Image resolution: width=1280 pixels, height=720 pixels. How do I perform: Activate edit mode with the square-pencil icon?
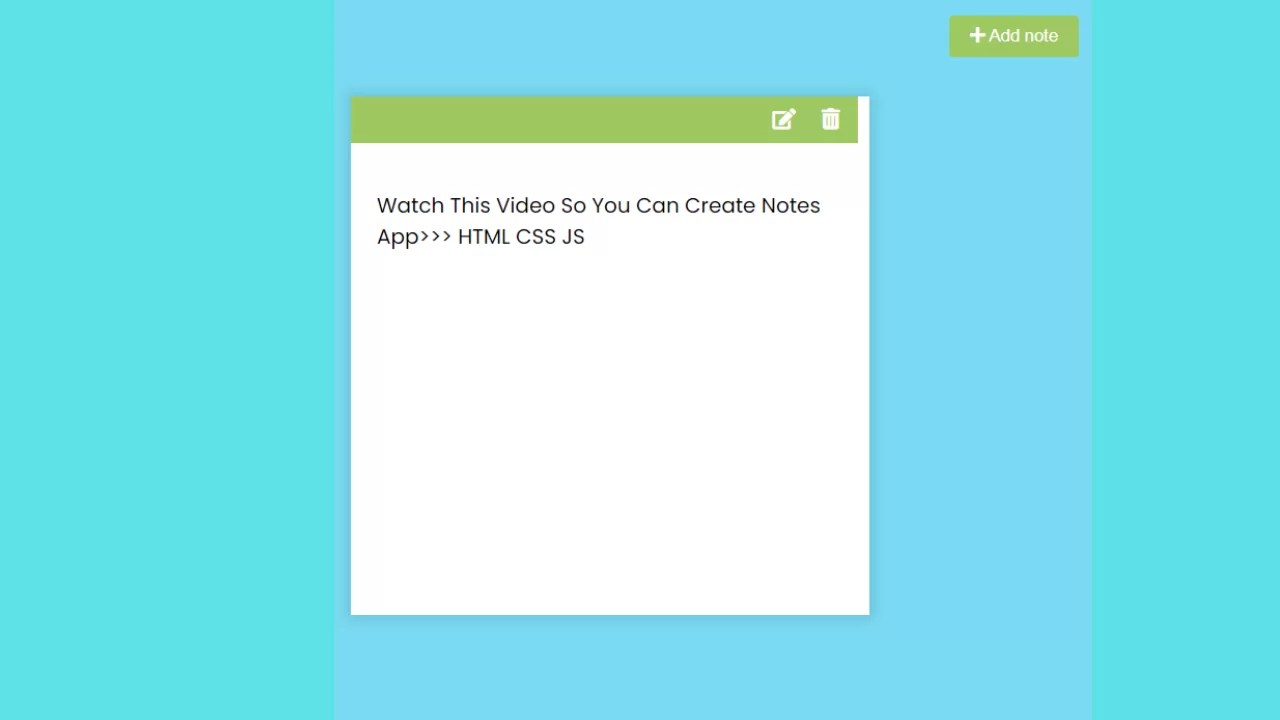[783, 119]
